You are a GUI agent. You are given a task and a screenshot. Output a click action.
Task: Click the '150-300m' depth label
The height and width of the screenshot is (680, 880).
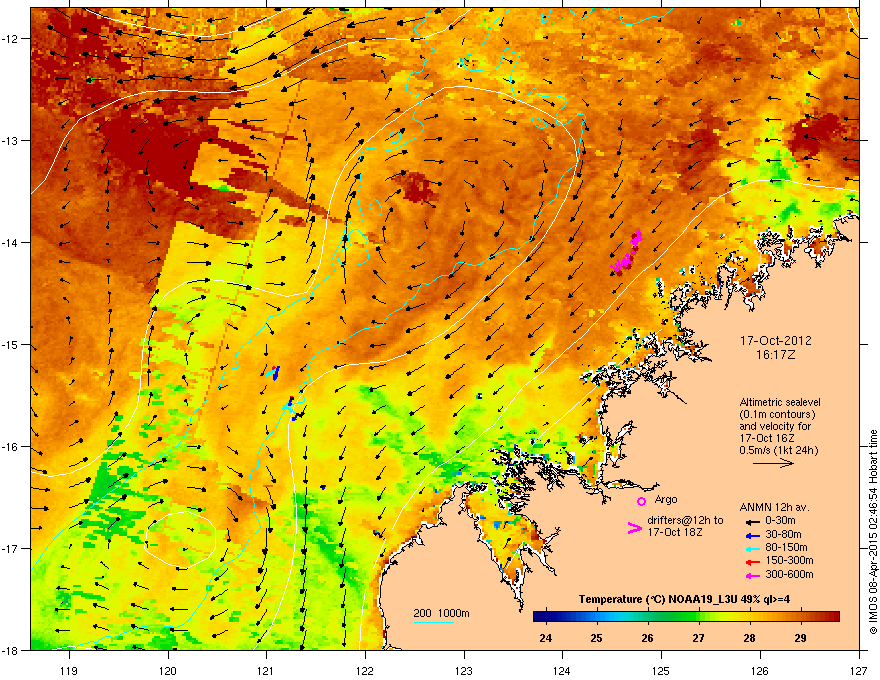789,560
